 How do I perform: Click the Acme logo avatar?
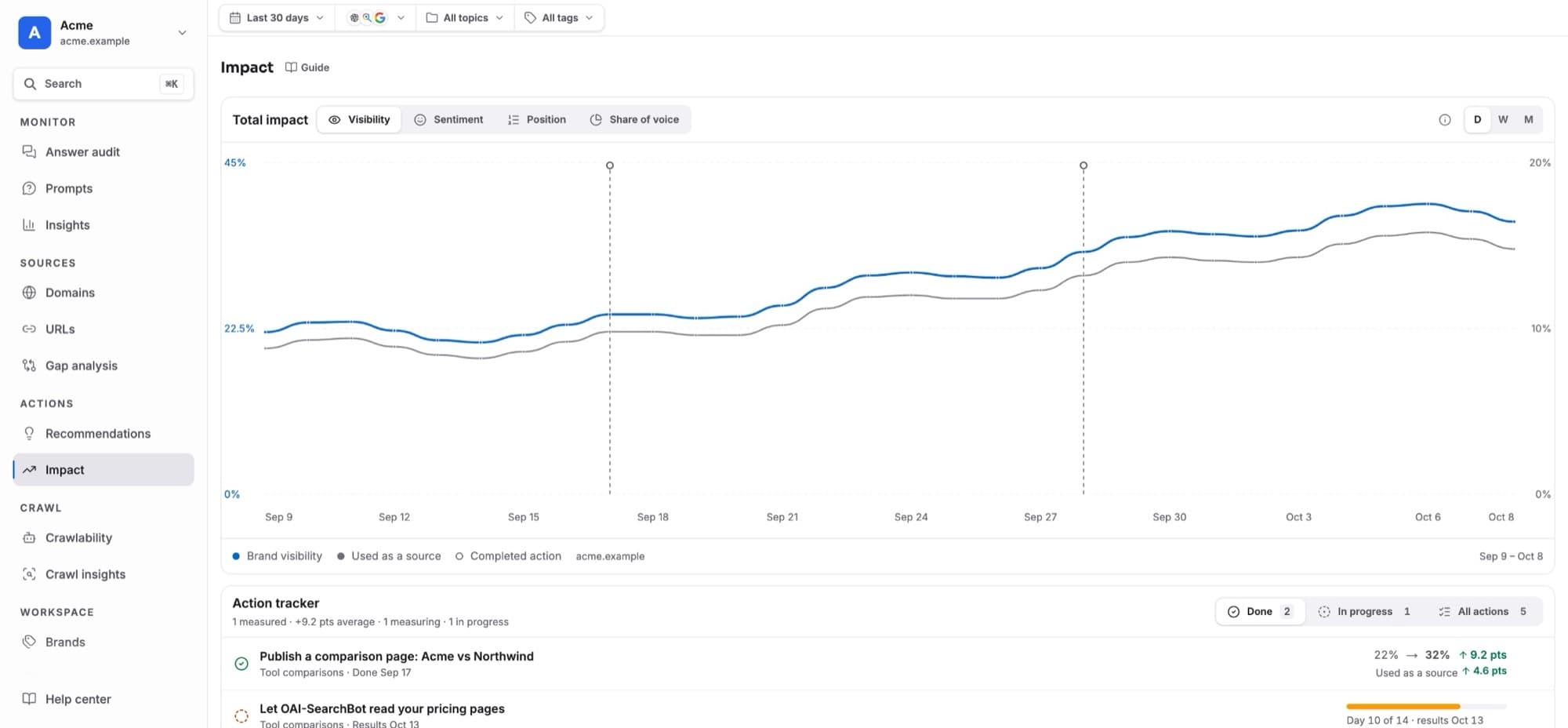click(34, 33)
